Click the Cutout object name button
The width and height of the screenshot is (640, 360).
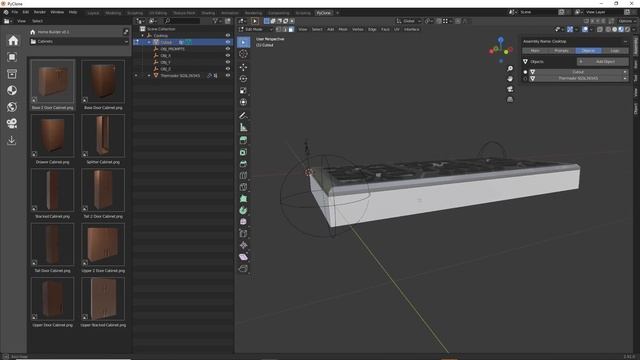point(578,72)
